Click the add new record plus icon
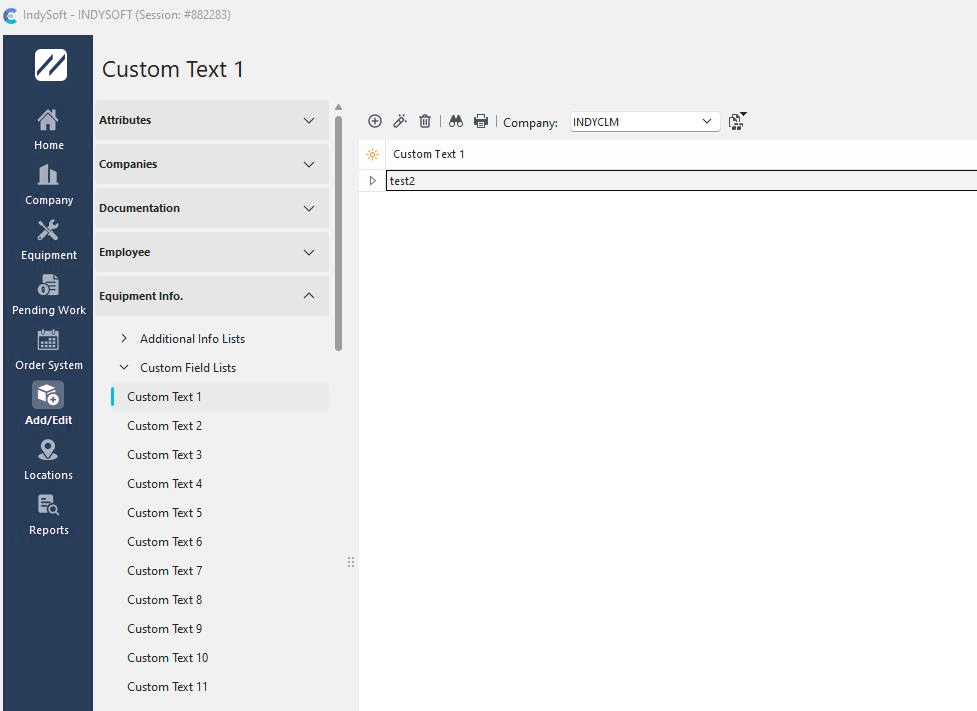The height and width of the screenshot is (711, 977). tap(374, 121)
